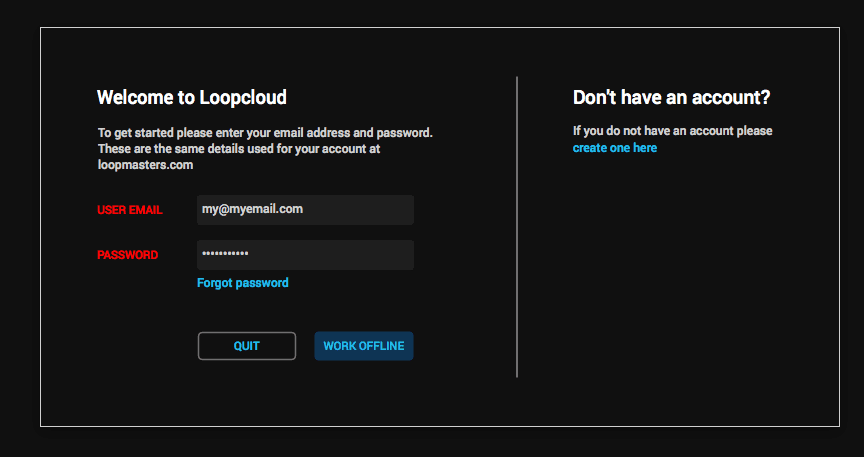Focus the password input field

pos(305,255)
